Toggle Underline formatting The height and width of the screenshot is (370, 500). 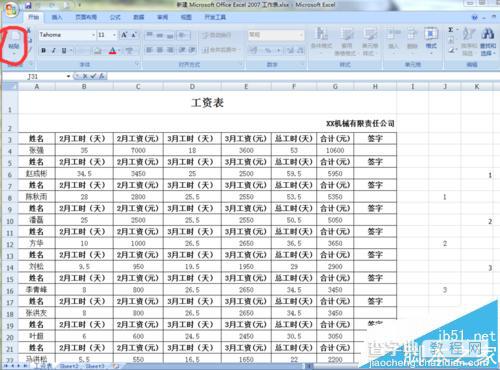click(x=63, y=51)
